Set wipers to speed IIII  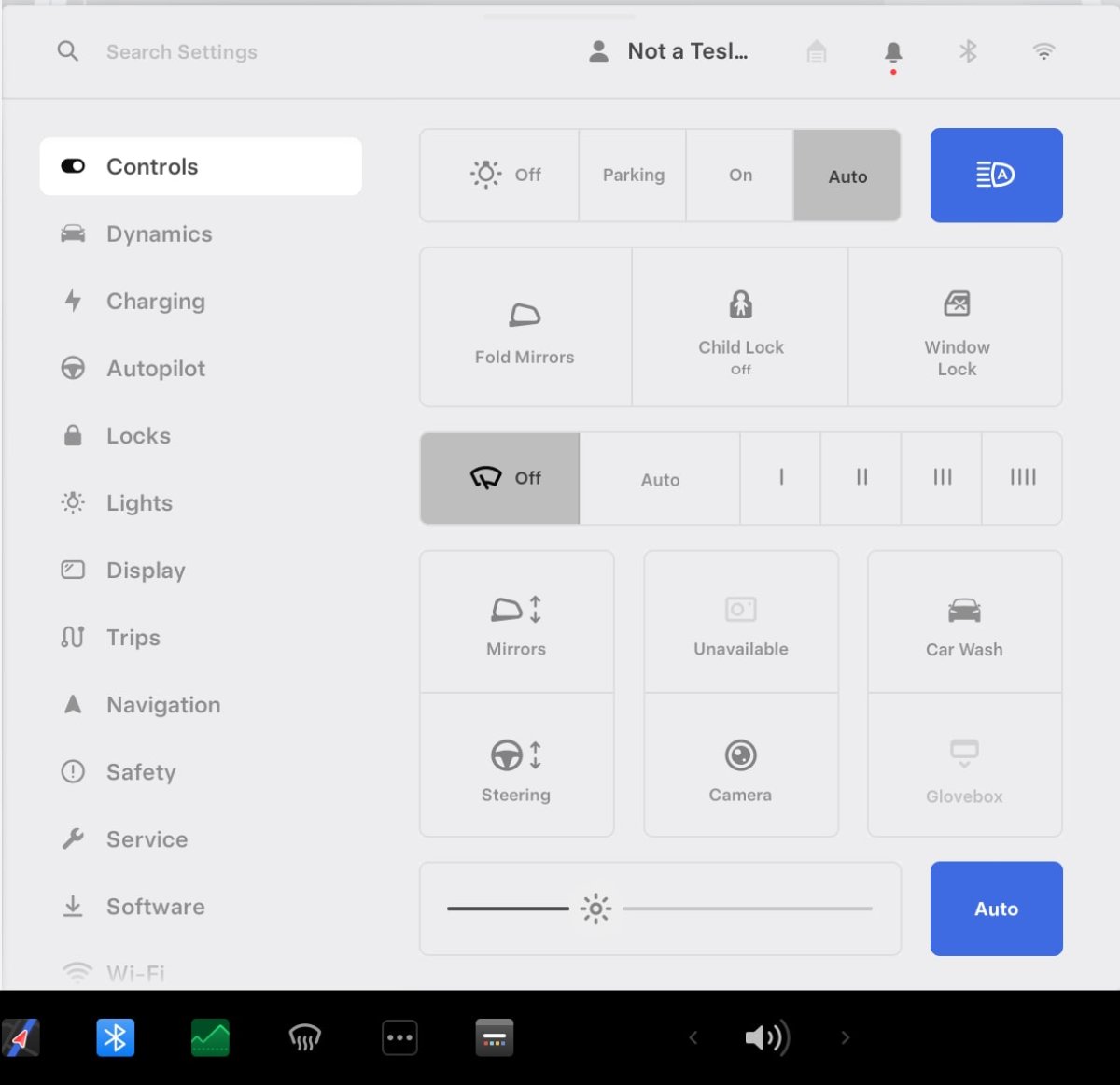tap(1022, 478)
